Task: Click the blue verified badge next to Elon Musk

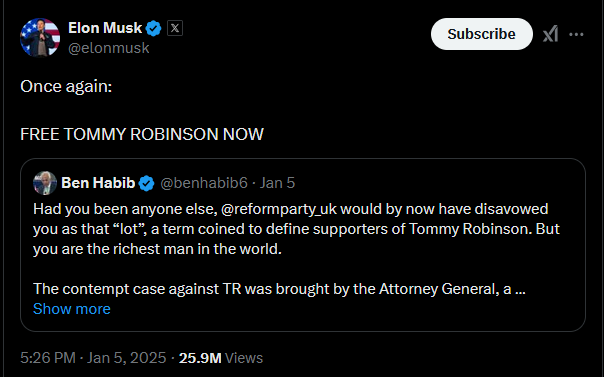Action: 154,28
